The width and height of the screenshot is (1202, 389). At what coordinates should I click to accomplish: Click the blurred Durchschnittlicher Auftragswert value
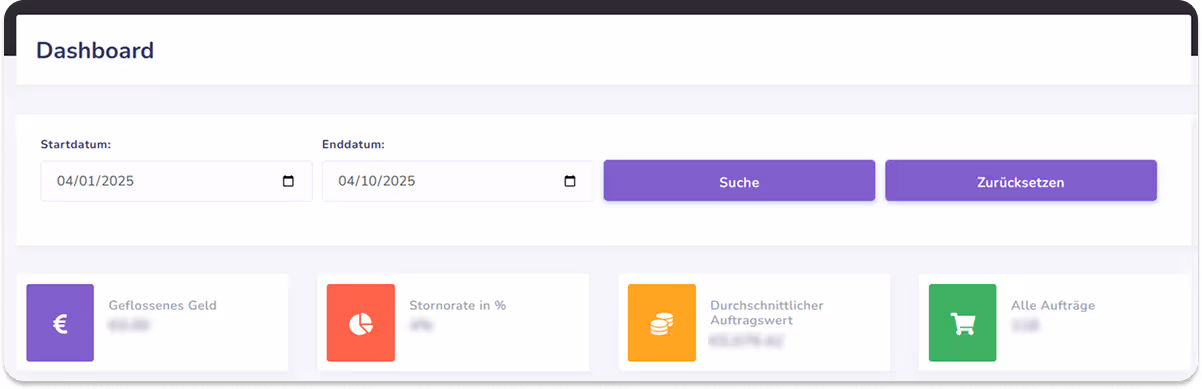(x=746, y=342)
